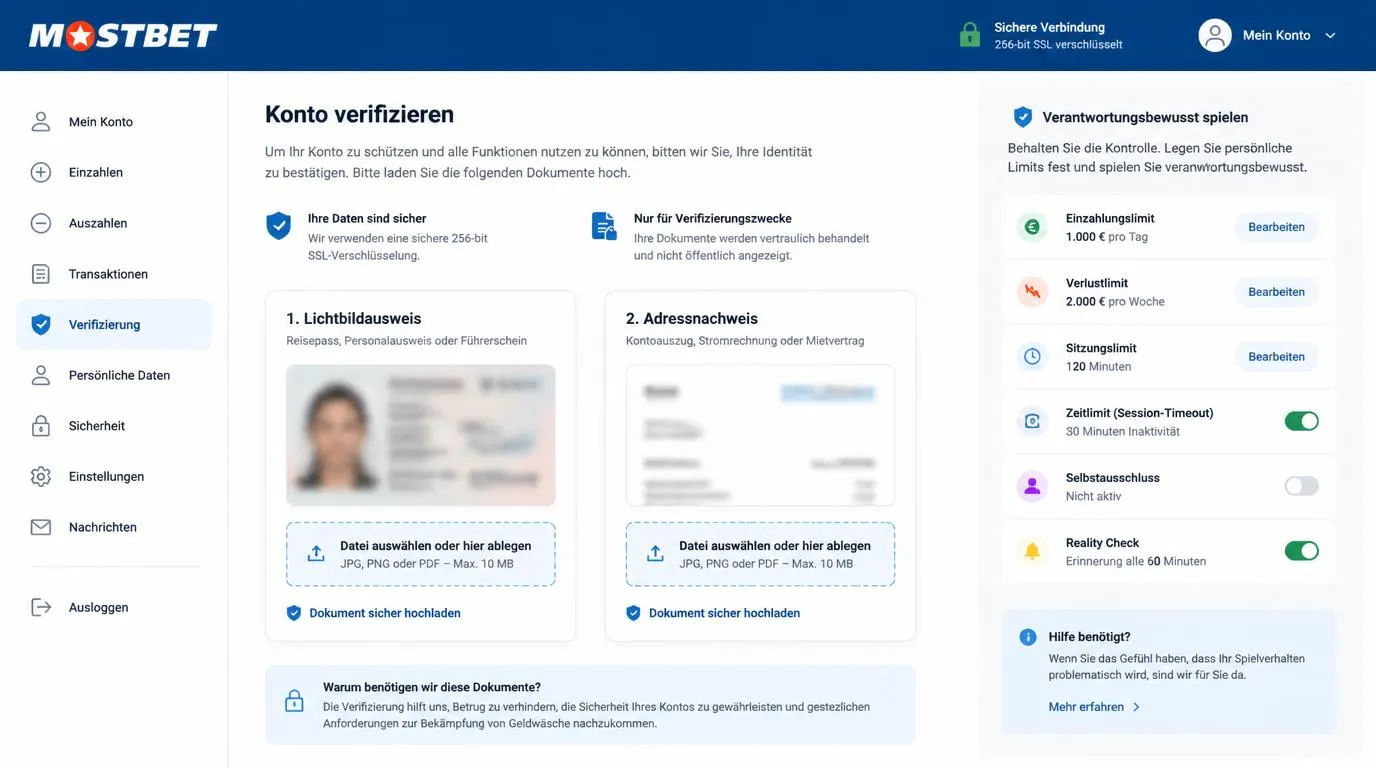Expand the Mein Konto header dropdown chevron

click(1330, 35)
